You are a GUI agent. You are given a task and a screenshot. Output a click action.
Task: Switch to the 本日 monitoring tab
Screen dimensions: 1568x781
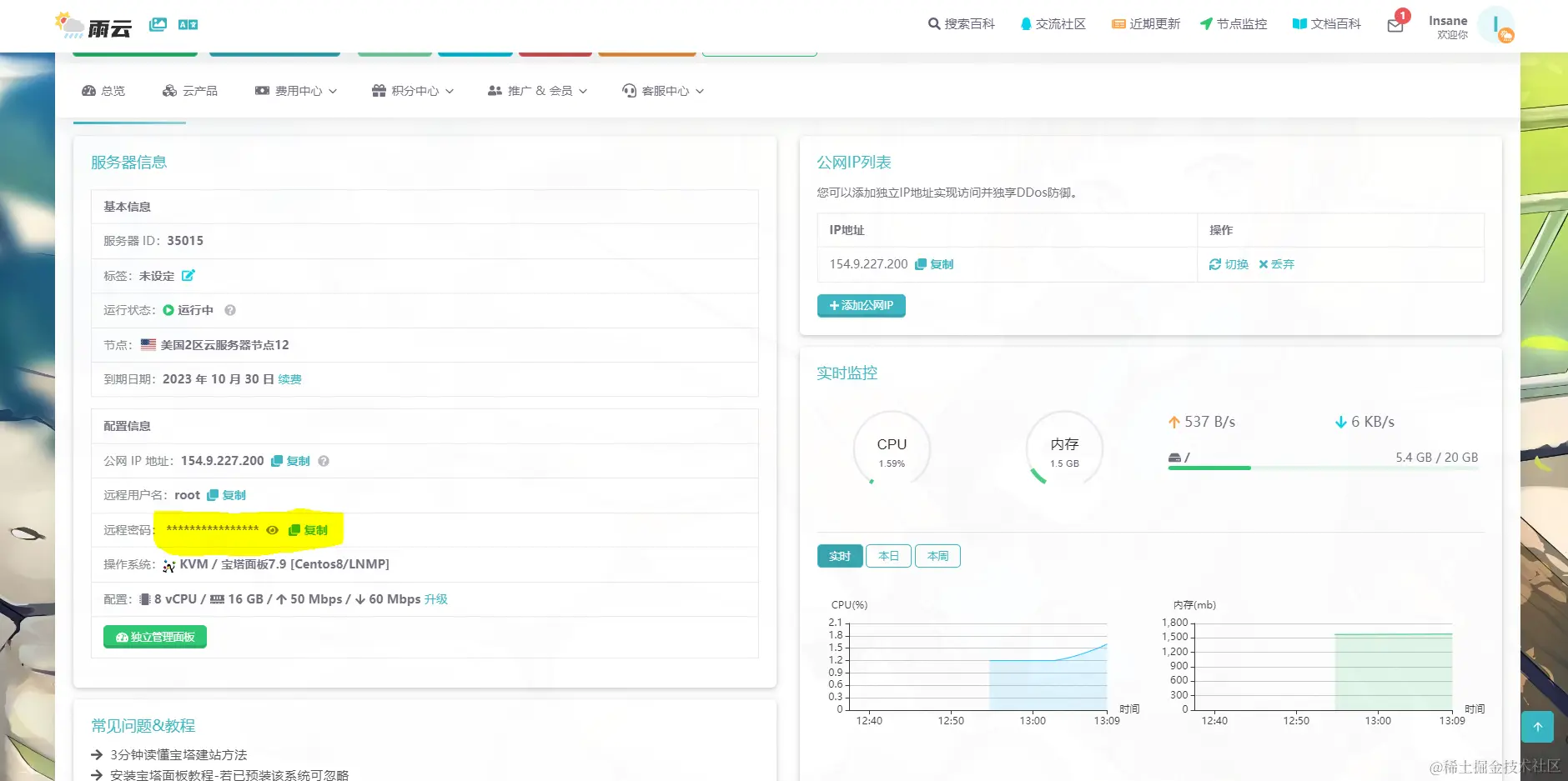point(888,556)
